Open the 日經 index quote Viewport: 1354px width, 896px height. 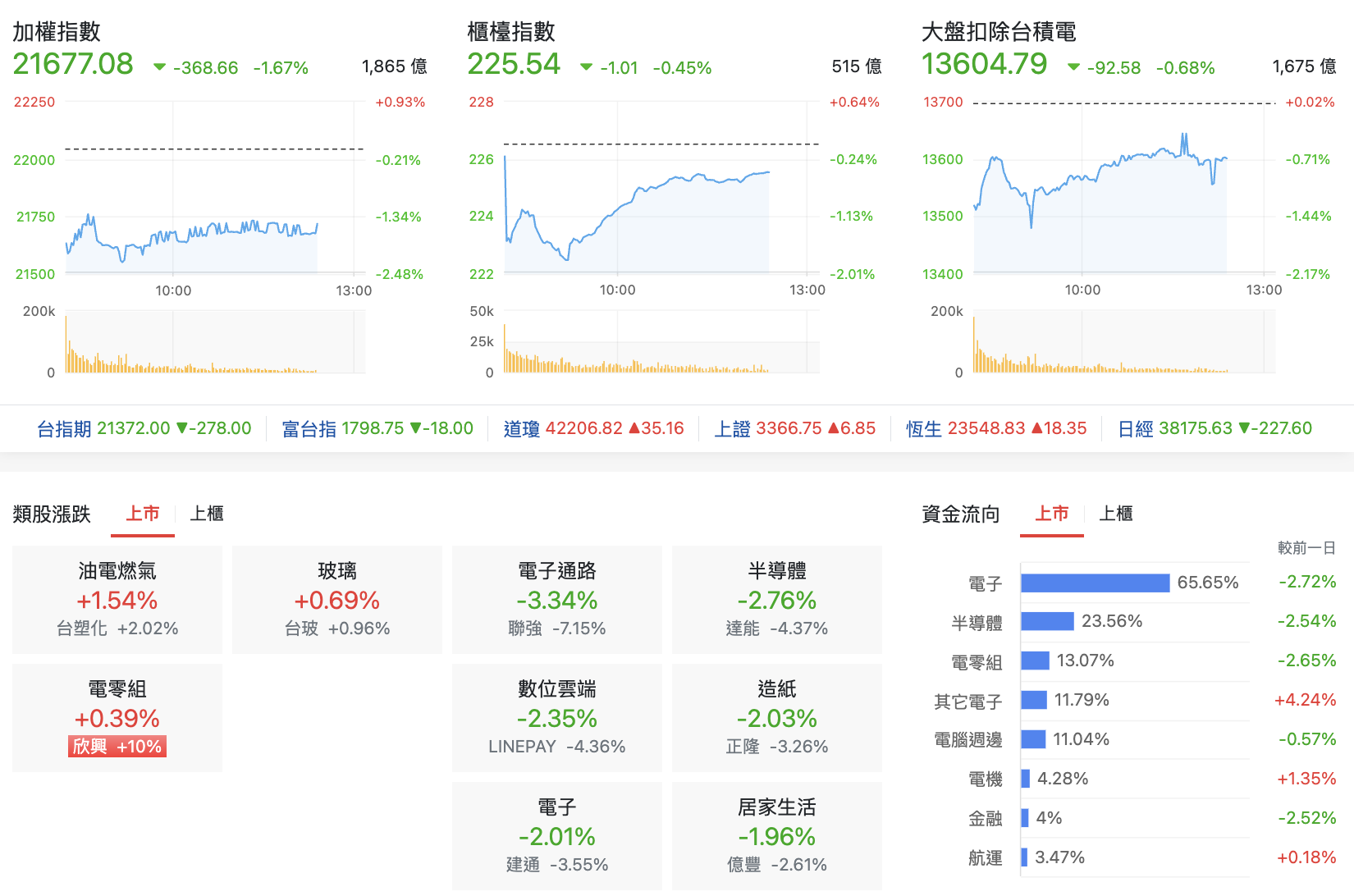pos(1214,428)
